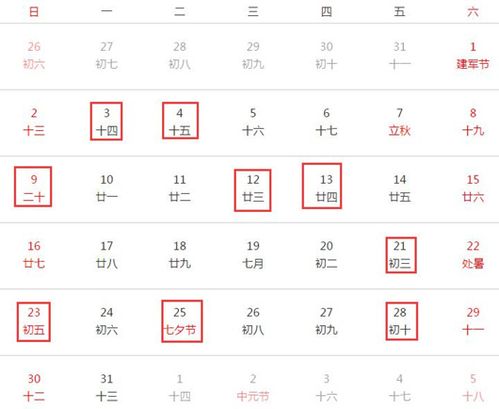
Task: Click August 22 处暑 cell
Action: [473, 255]
